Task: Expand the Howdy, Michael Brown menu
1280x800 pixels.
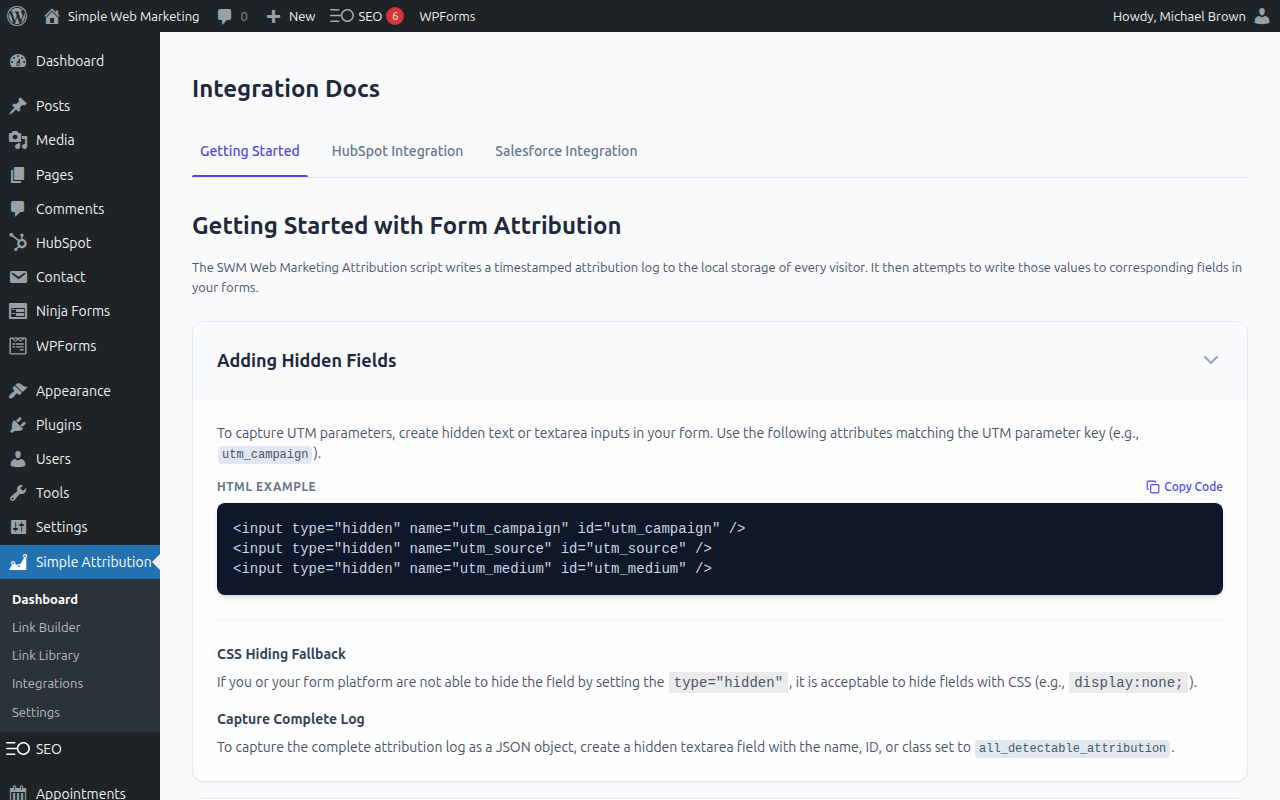Action: [x=1179, y=16]
